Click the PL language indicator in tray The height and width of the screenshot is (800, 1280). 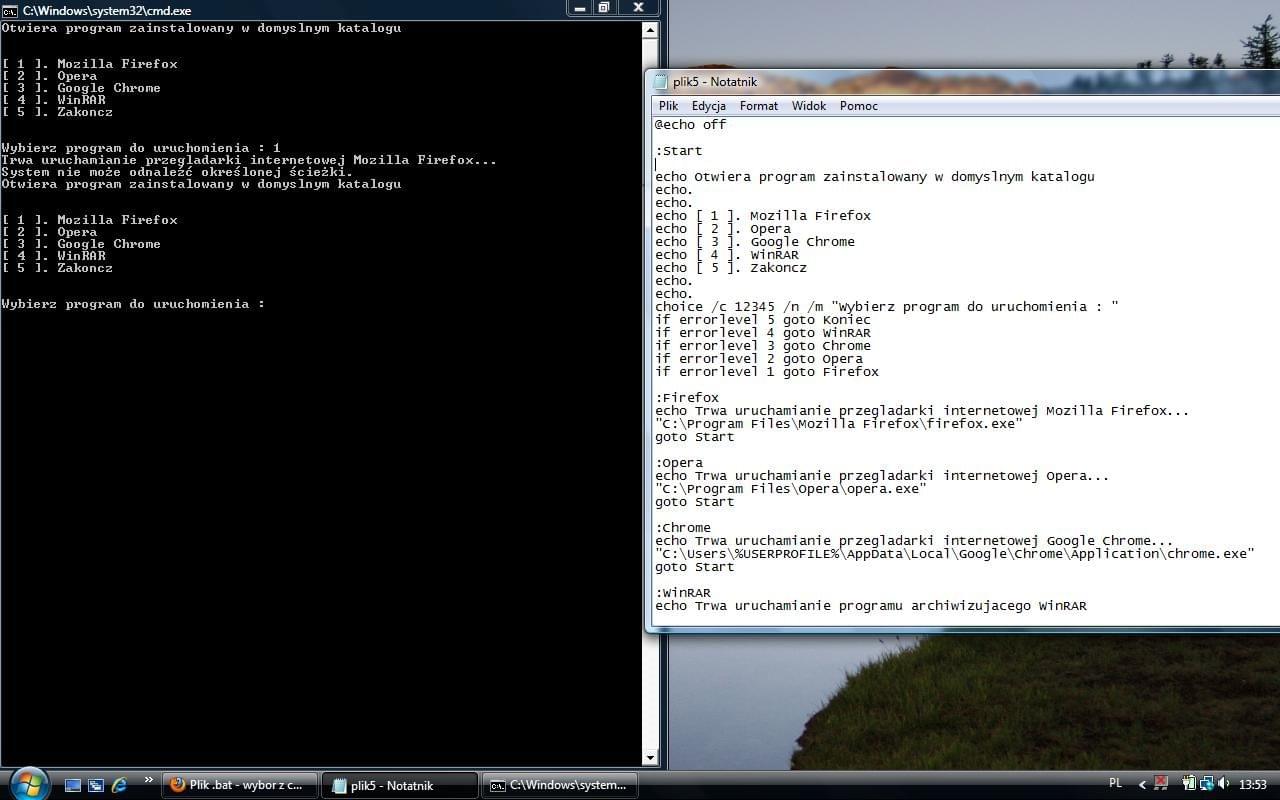(x=1116, y=784)
